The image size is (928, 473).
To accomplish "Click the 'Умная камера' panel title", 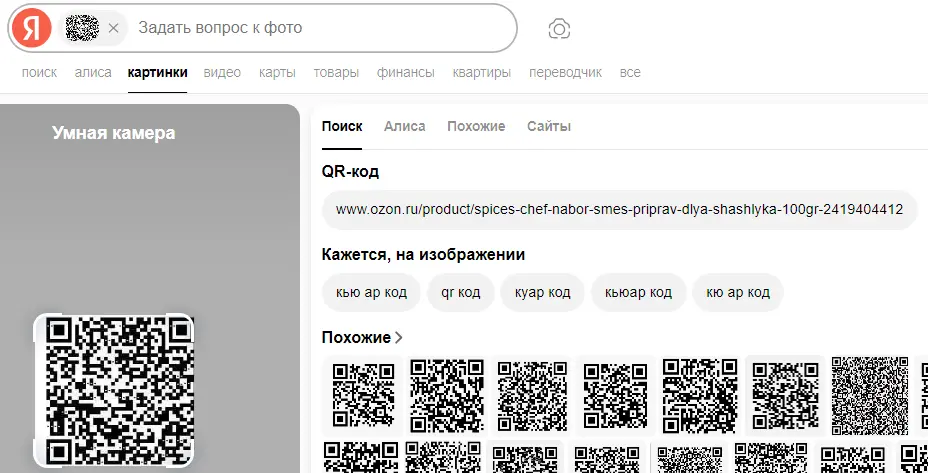I will pyautogui.click(x=114, y=133).
